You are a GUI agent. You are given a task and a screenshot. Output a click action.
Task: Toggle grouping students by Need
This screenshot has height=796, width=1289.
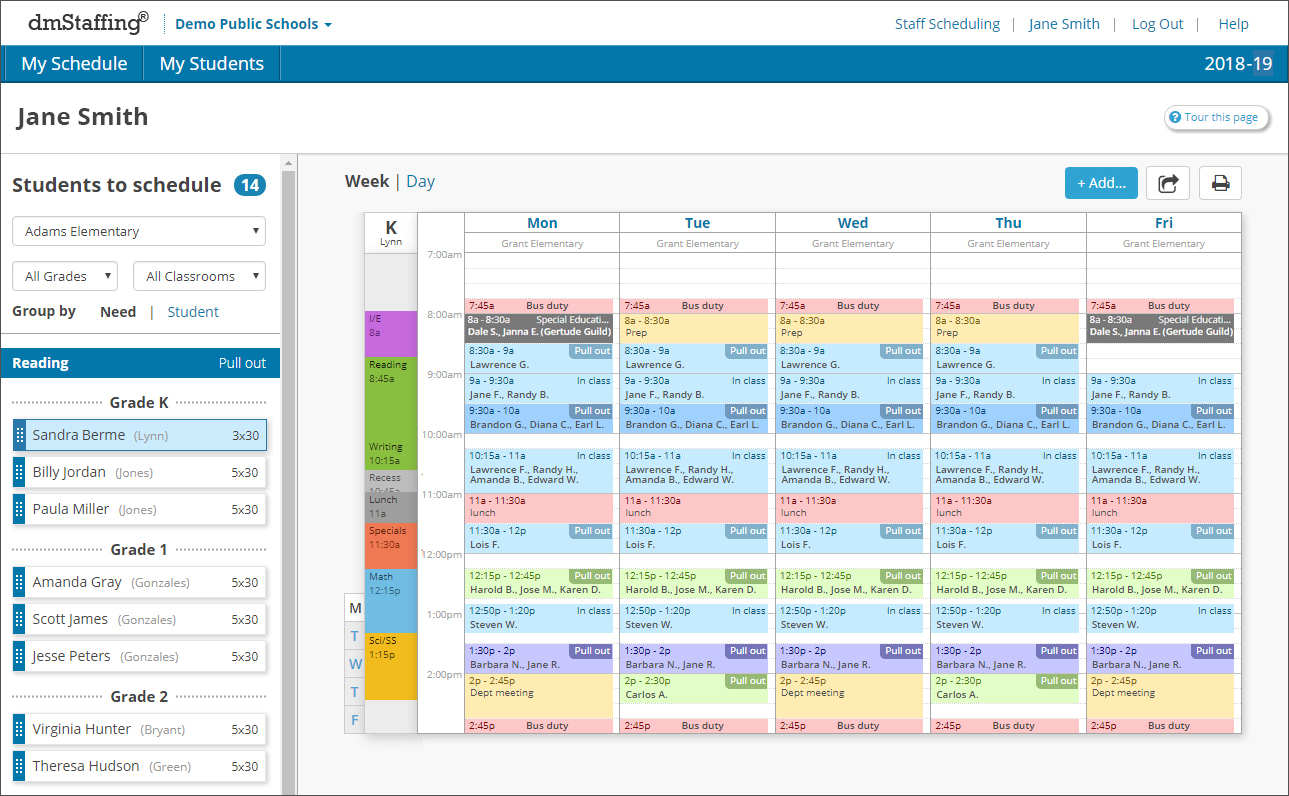point(118,311)
